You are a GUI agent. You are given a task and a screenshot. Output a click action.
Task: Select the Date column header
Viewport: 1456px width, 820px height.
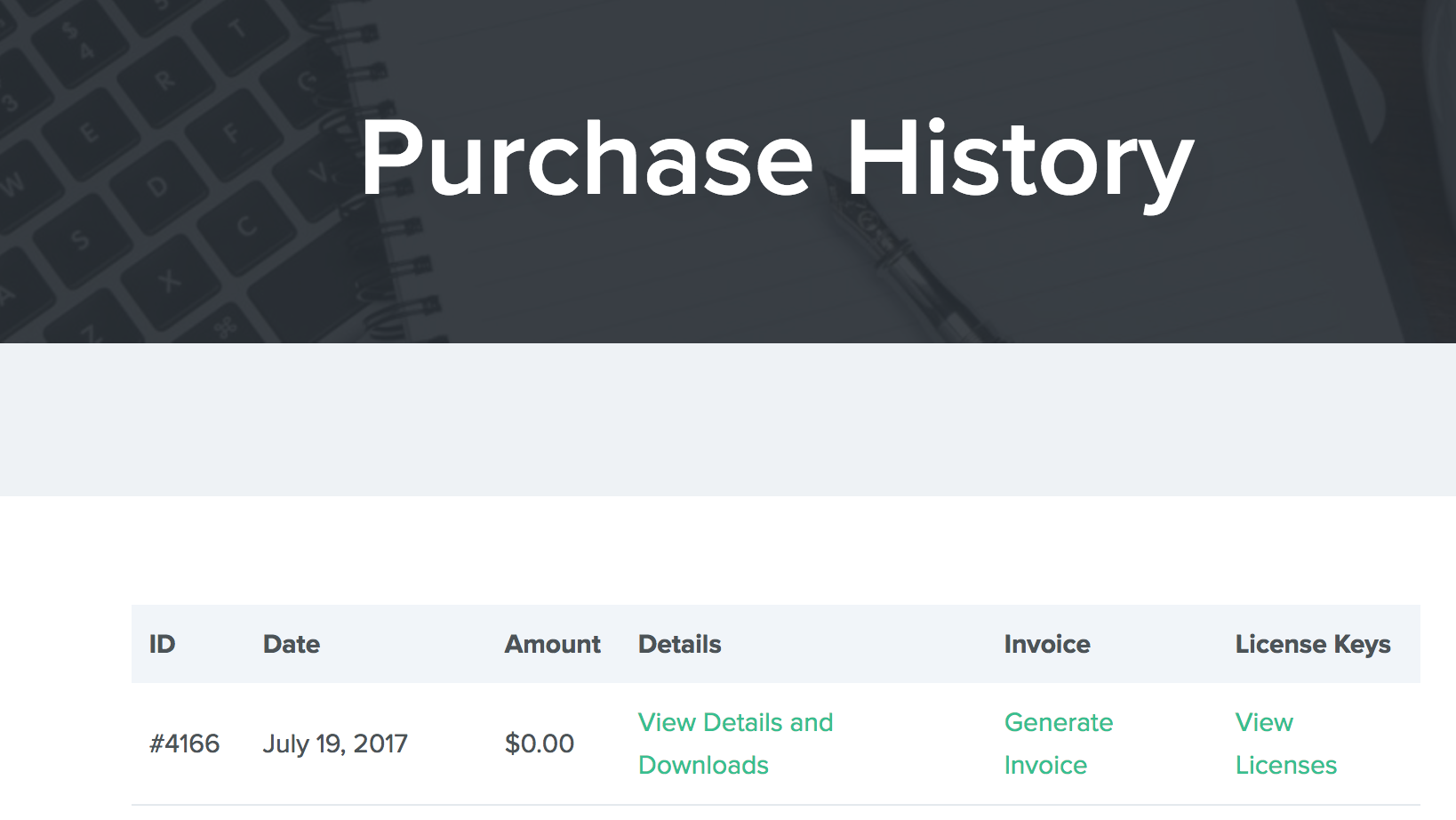(x=292, y=644)
